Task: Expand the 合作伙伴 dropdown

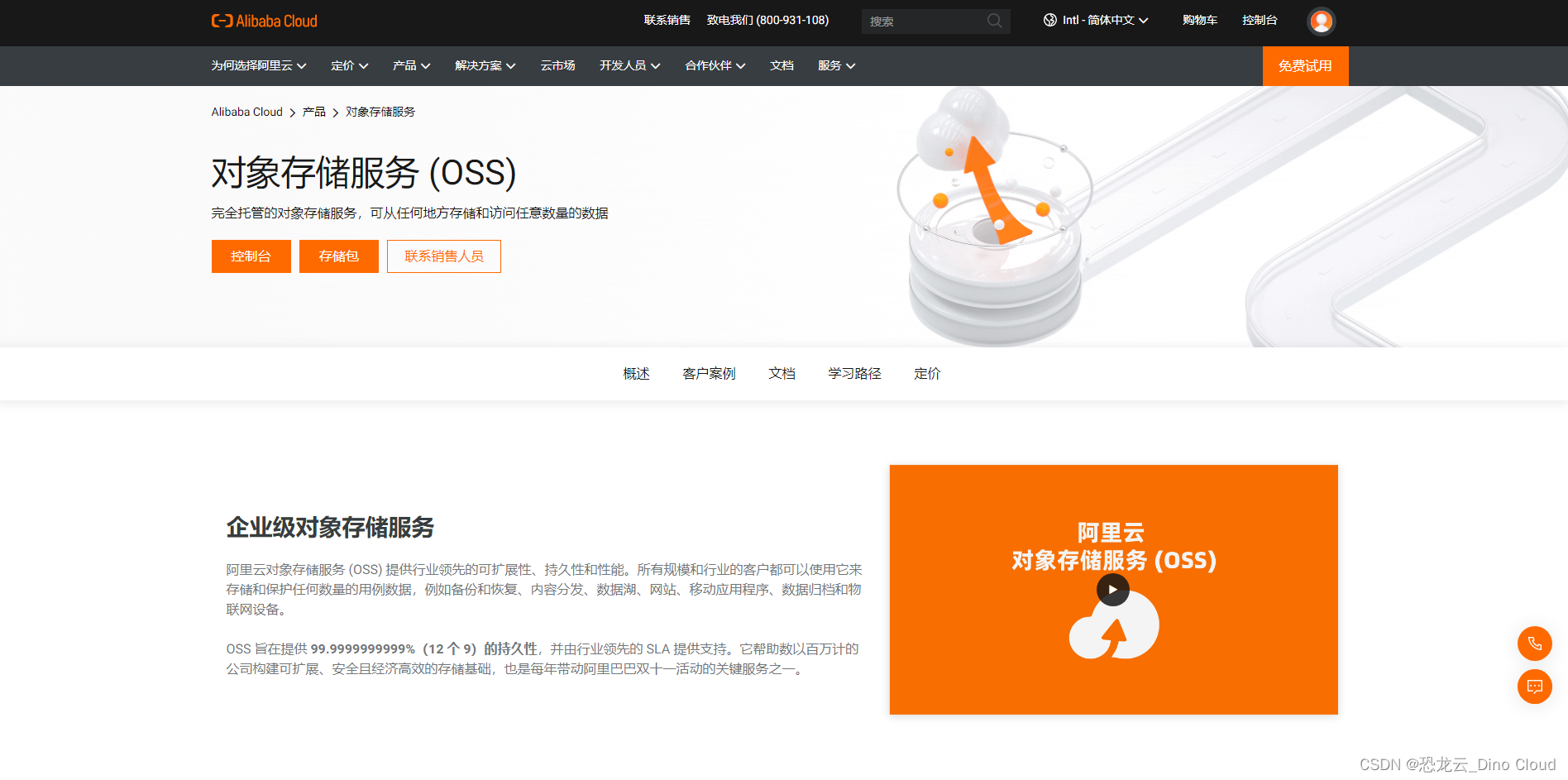Action: (x=715, y=65)
